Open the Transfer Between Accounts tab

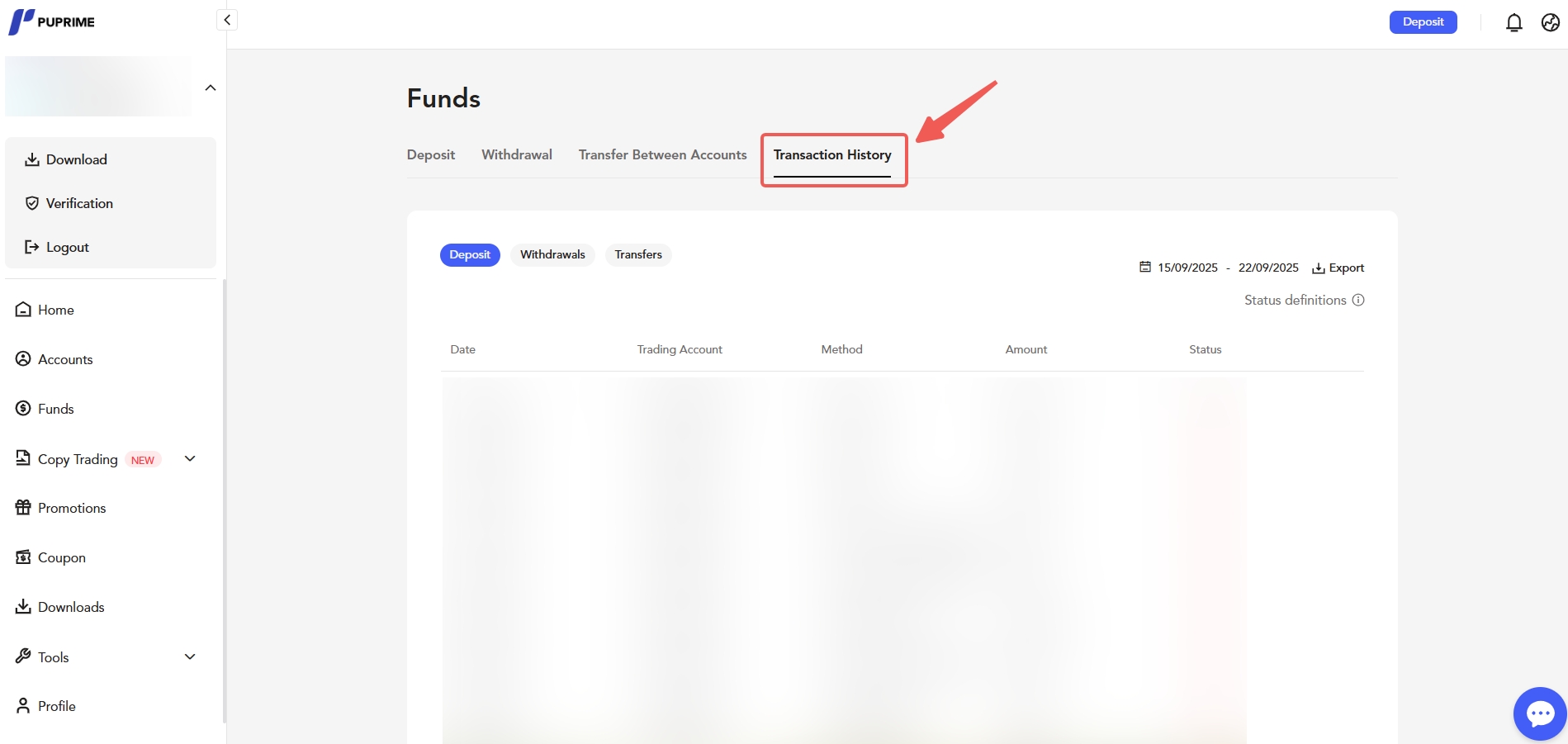662,155
